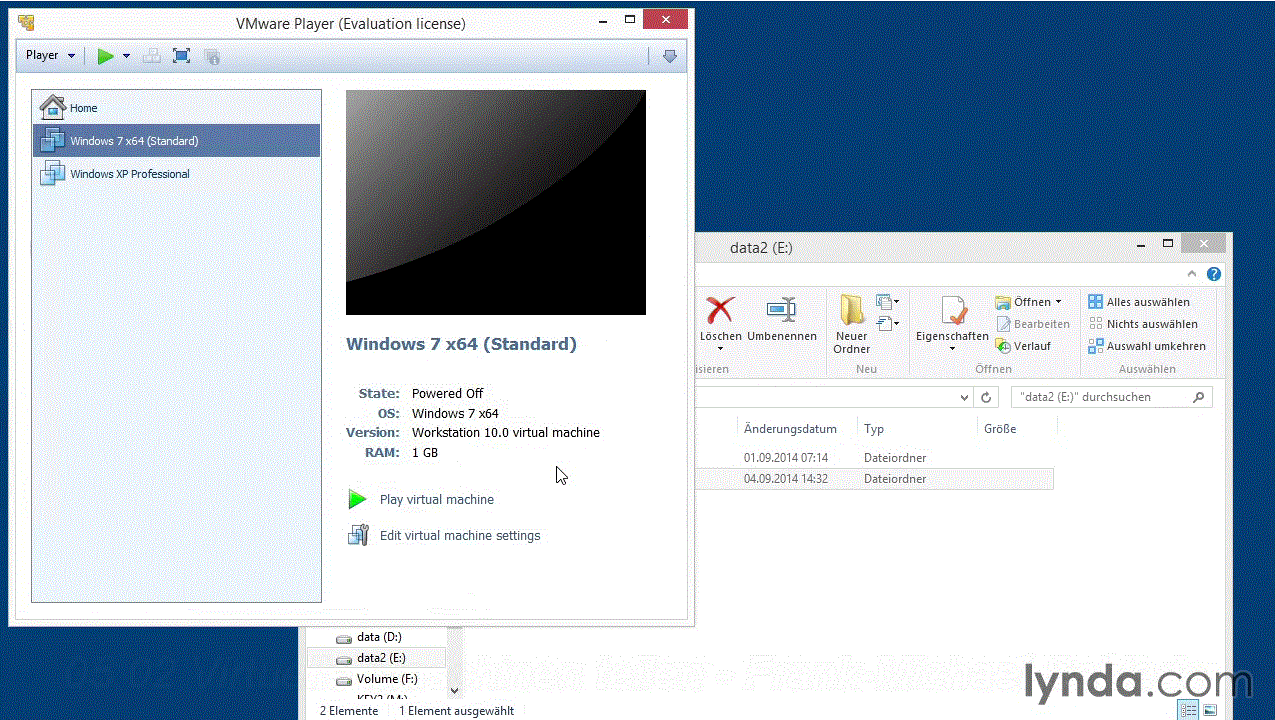Screen dimensions: 1275x720
Task: Click Eigenschaften icon in Explorer ribbon
Action: (x=953, y=311)
